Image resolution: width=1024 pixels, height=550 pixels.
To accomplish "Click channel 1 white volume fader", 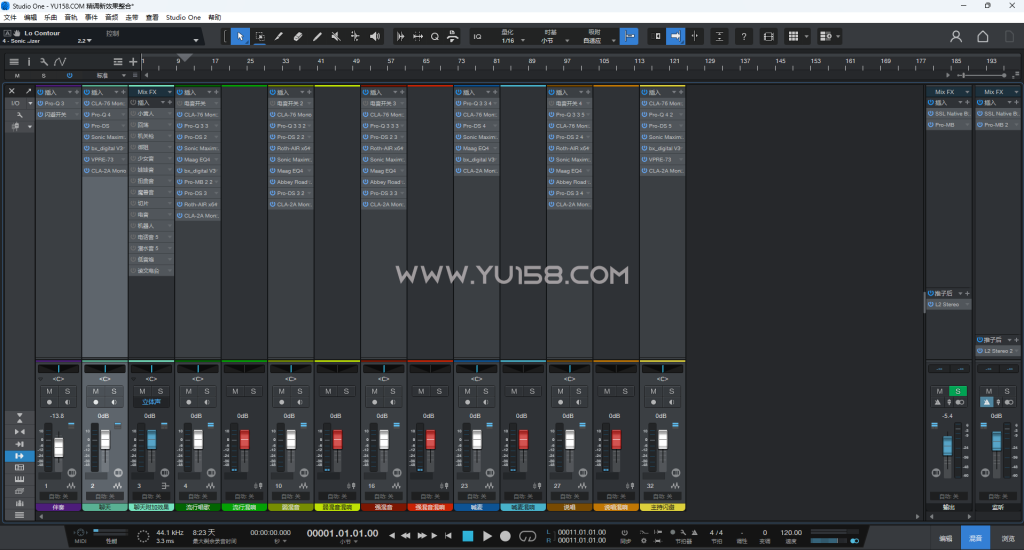I will pos(59,447).
